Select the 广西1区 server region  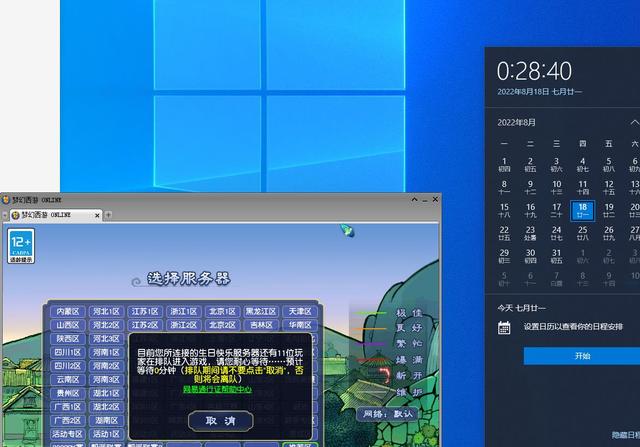[67, 407]
